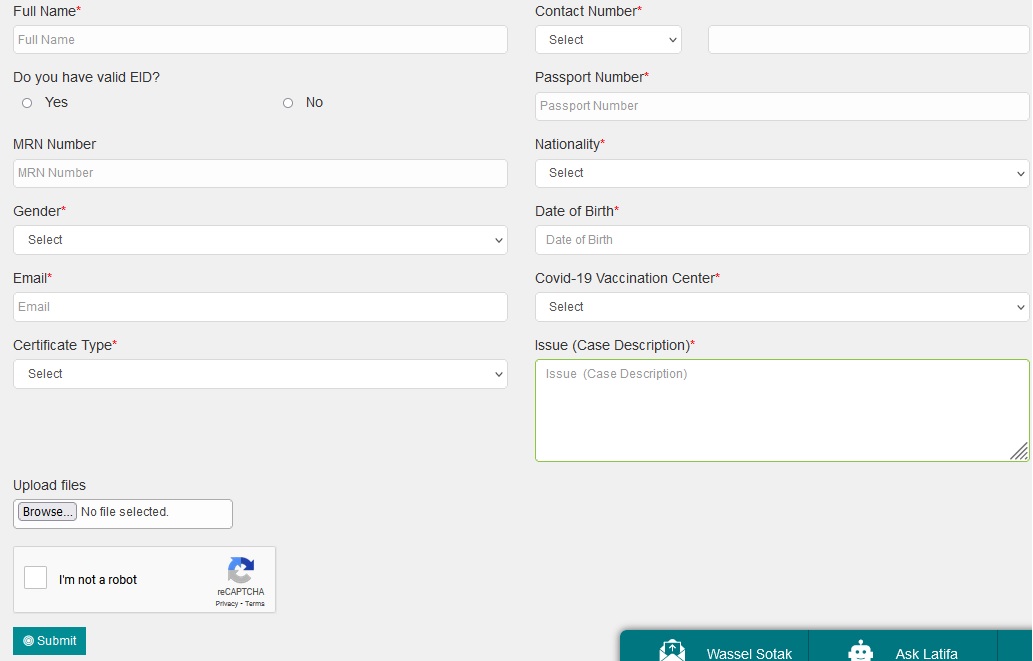This screenshot has height=661, width=1033.
Task: Open the reCAPTCHA Privacy link
Action: pos(226,604)
